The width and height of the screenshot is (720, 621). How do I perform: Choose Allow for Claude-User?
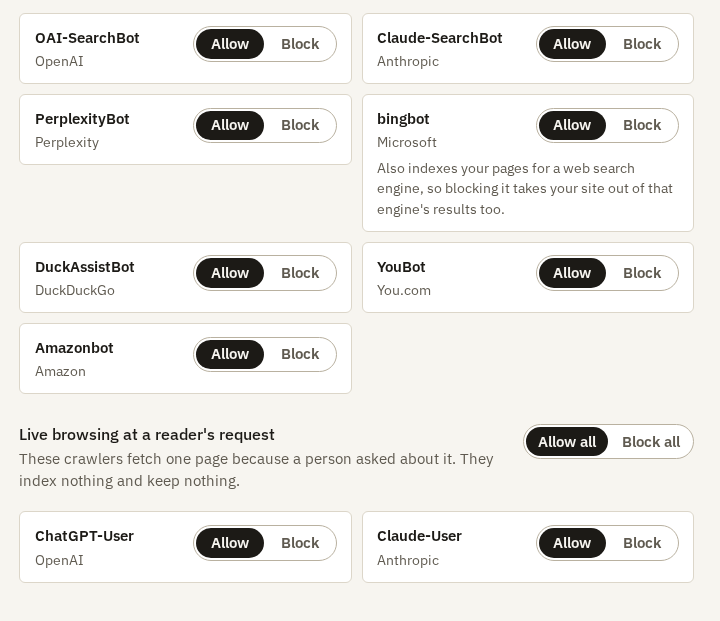[572, 543]
